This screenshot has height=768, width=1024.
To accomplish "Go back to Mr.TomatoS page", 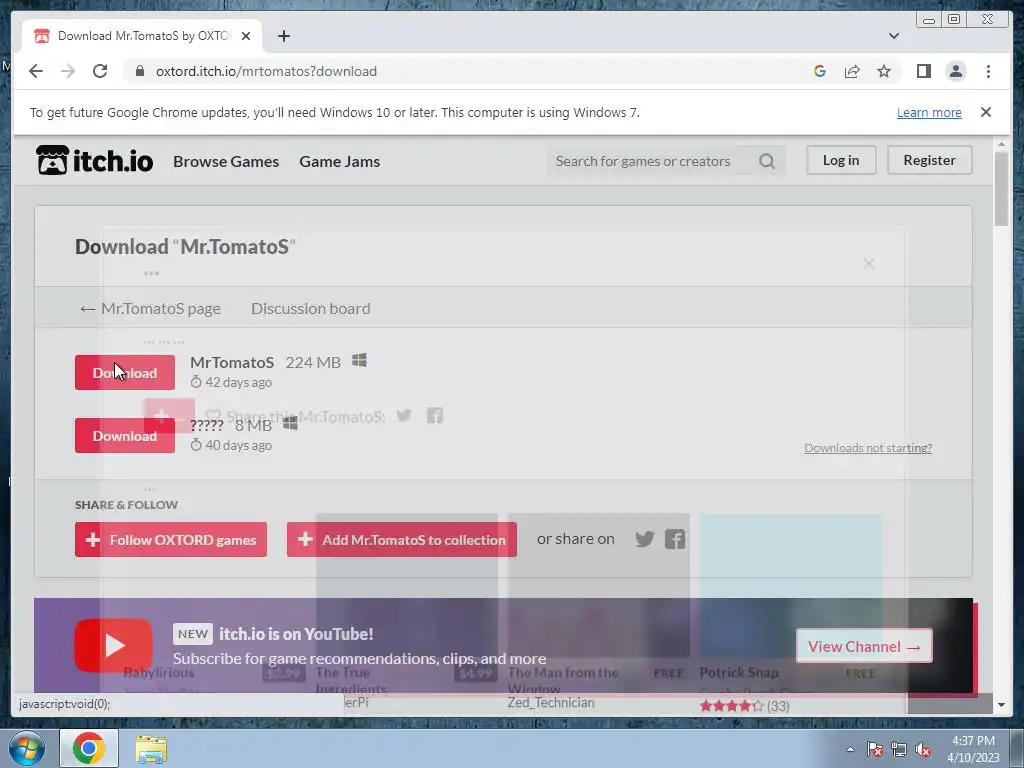I will [150, 308].
